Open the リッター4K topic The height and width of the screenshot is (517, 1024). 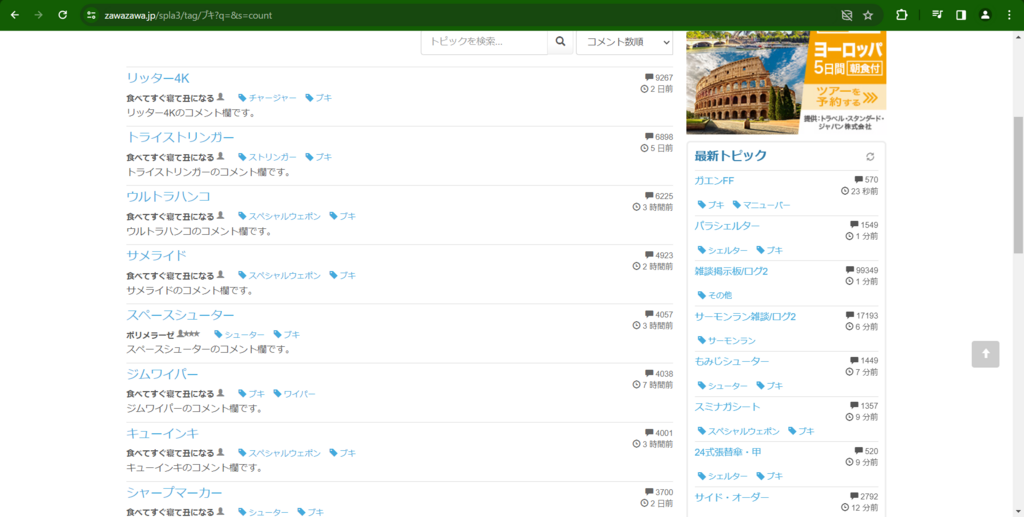(x=158, y=78)
